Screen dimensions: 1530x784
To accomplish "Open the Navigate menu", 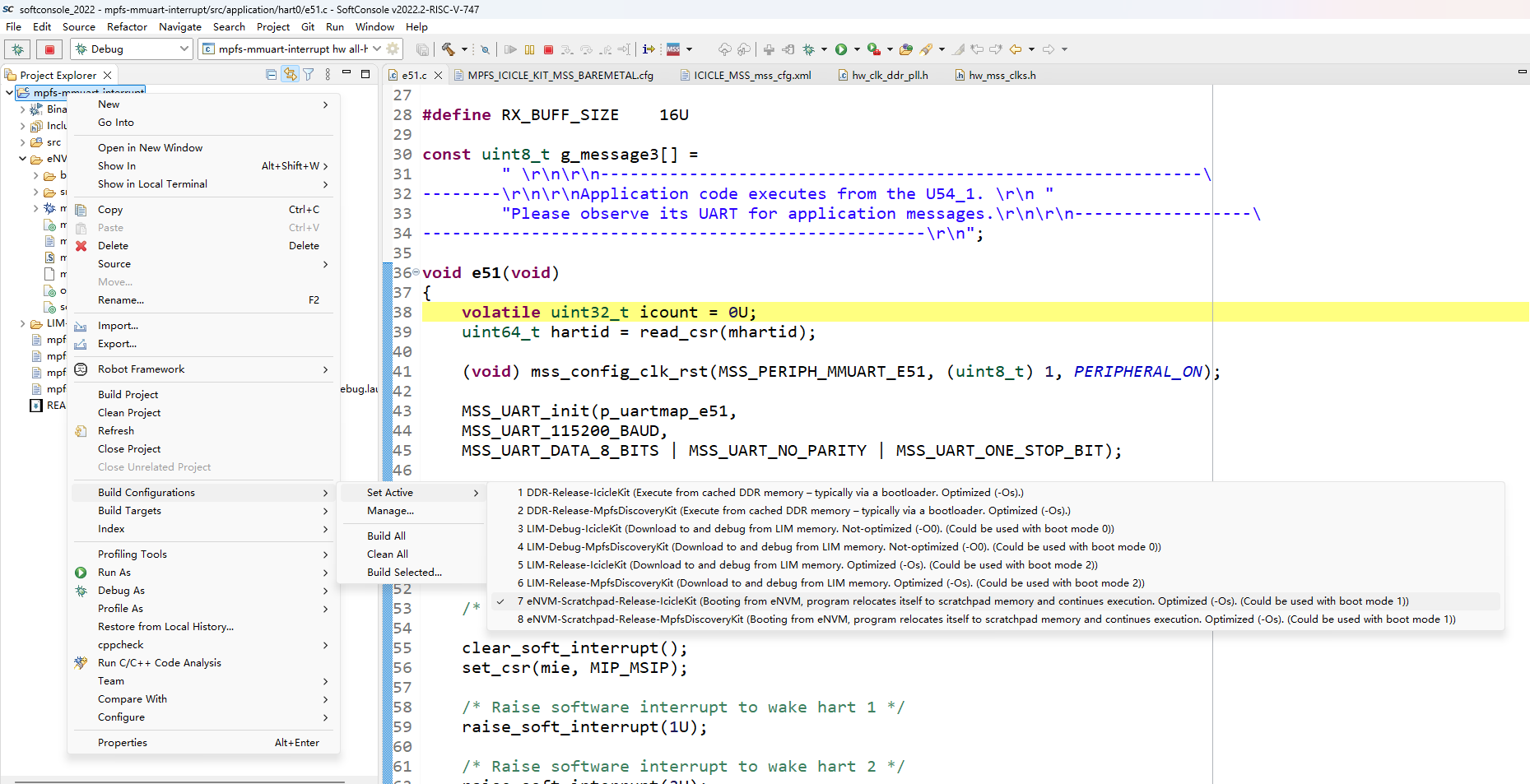I will [180, 27].
